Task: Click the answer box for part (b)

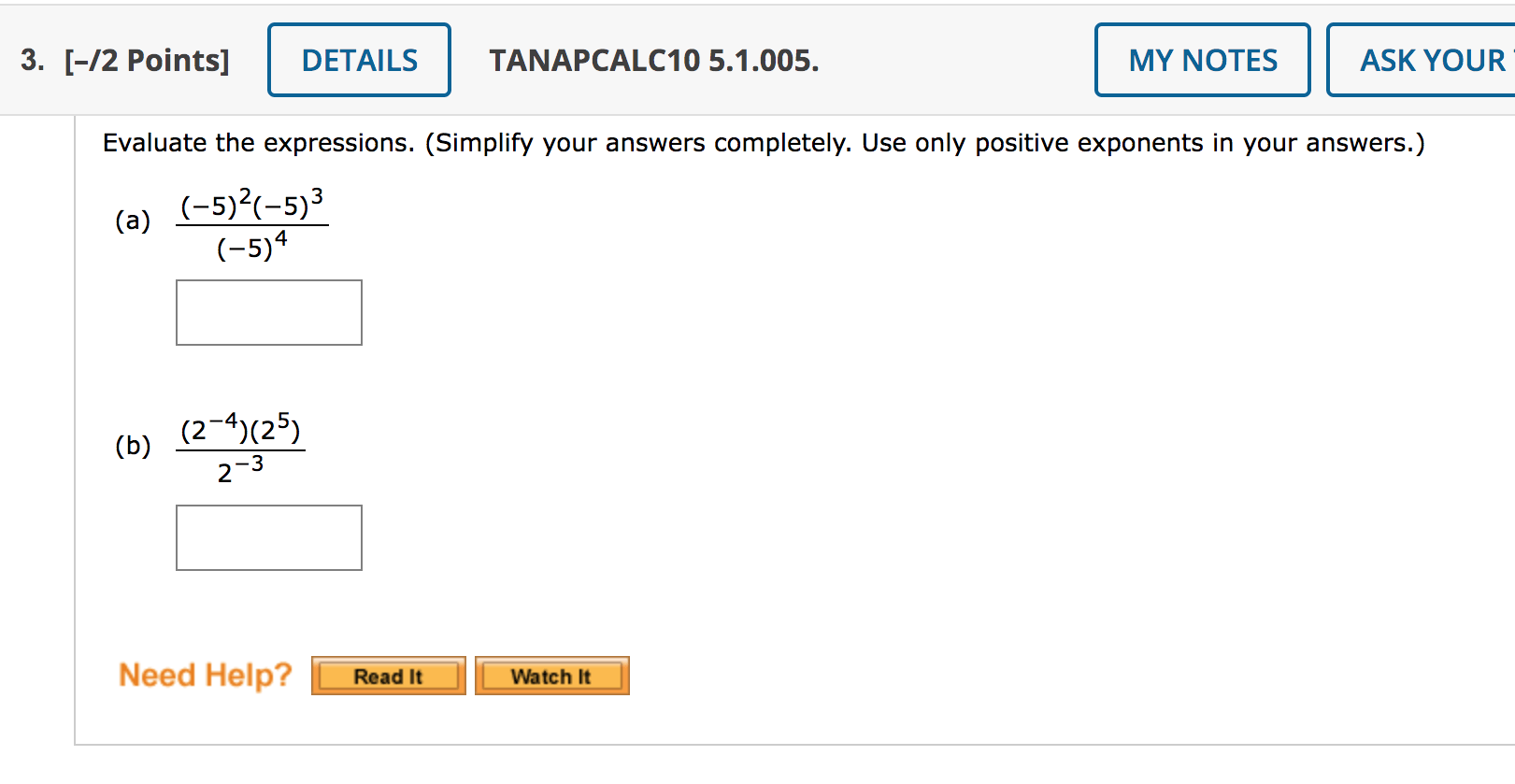Action: point(268,537)
